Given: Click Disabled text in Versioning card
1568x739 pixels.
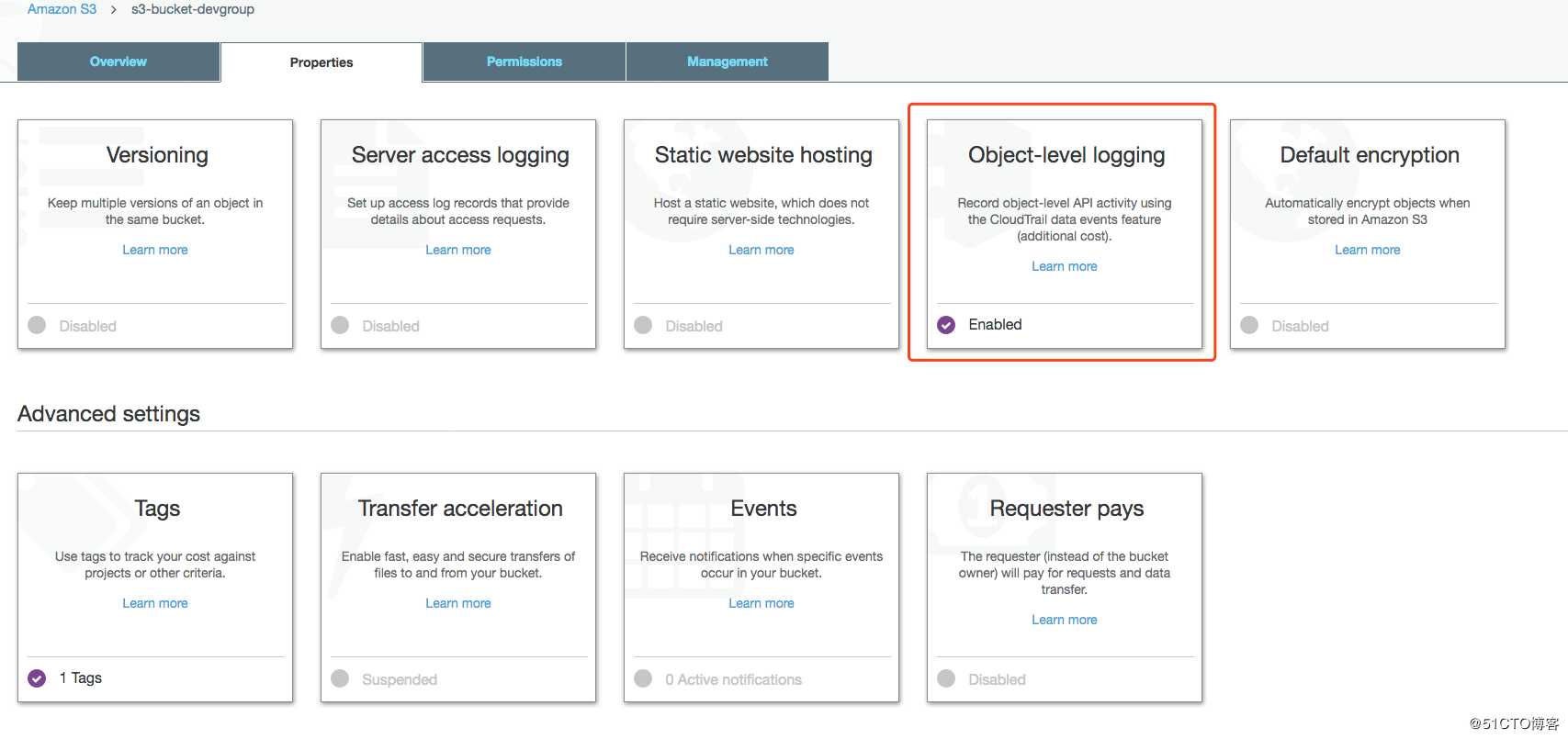Looking at the screenshot, I should coord(87,326).
